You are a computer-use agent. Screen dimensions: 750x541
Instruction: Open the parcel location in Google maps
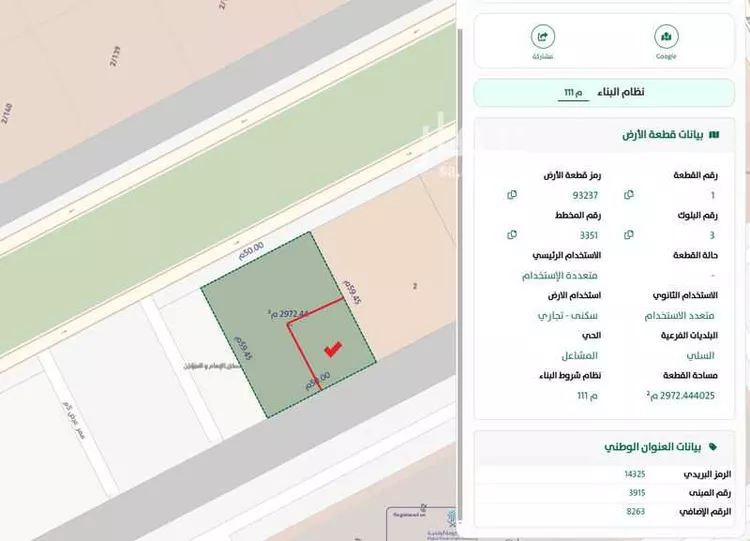click(x=666, y=38)
